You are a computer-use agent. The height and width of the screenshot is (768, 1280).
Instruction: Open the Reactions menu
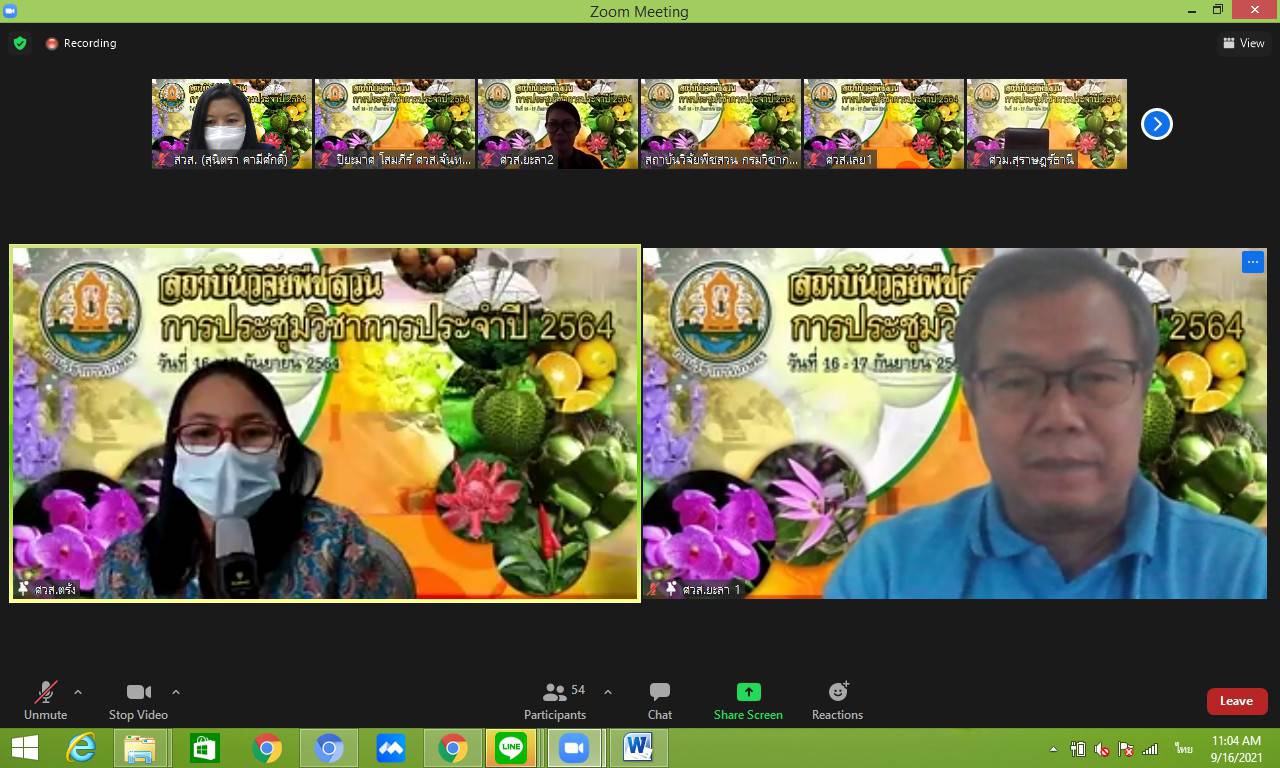(x=837, y=700)
